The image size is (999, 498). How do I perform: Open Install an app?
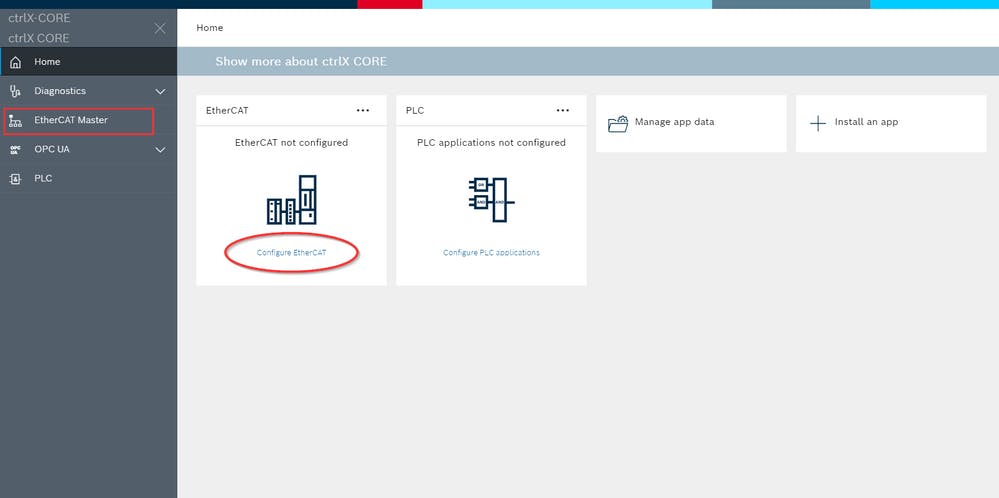(x=891, y=124)
